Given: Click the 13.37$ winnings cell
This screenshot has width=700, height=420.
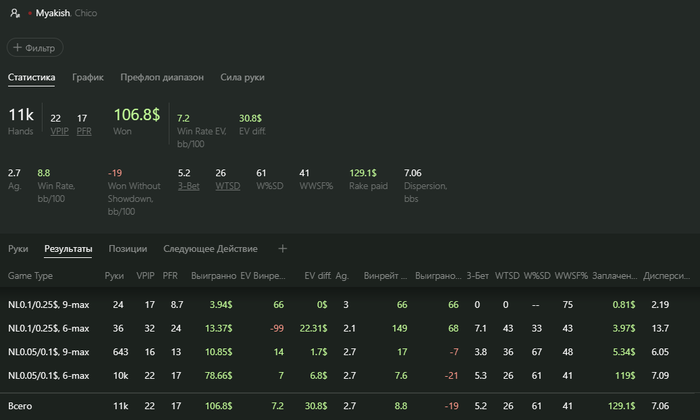Looking at the screenshot, I should tap(218, 328).
